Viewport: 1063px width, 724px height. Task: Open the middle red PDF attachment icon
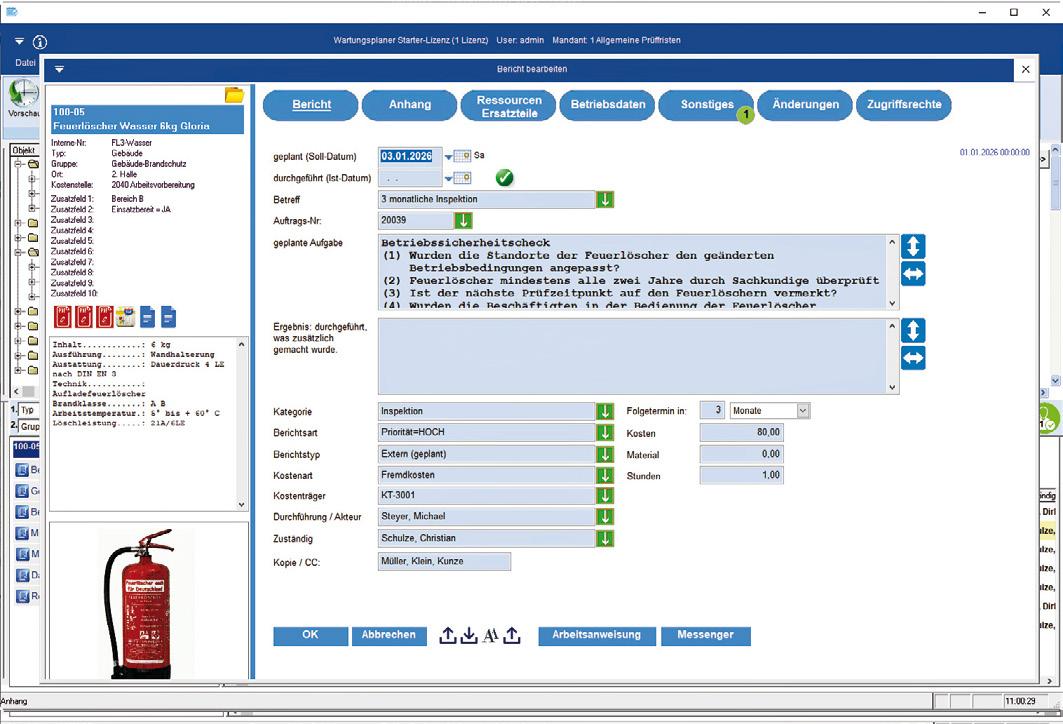pos(84,317)
